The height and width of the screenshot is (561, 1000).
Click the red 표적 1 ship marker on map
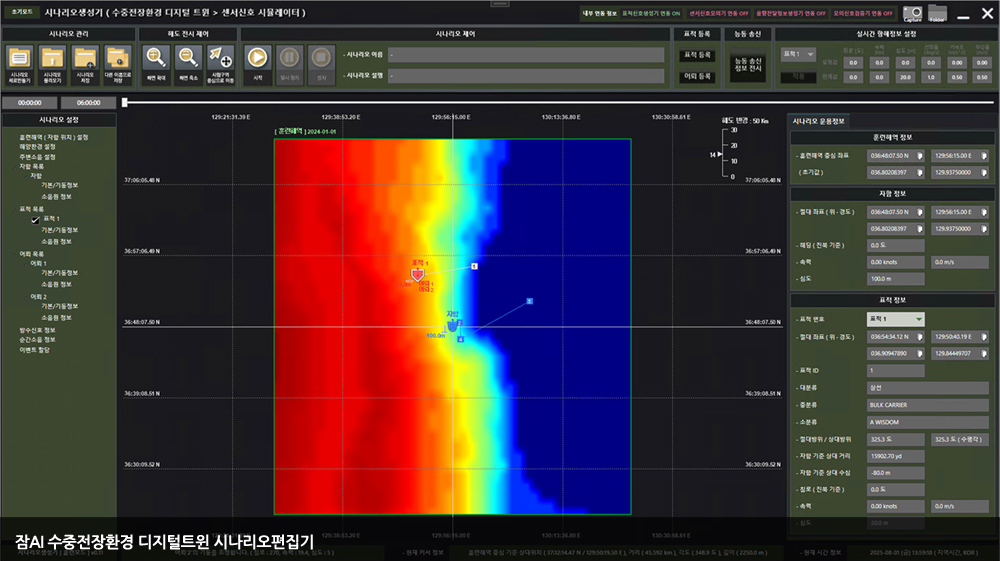click(417, 275)
